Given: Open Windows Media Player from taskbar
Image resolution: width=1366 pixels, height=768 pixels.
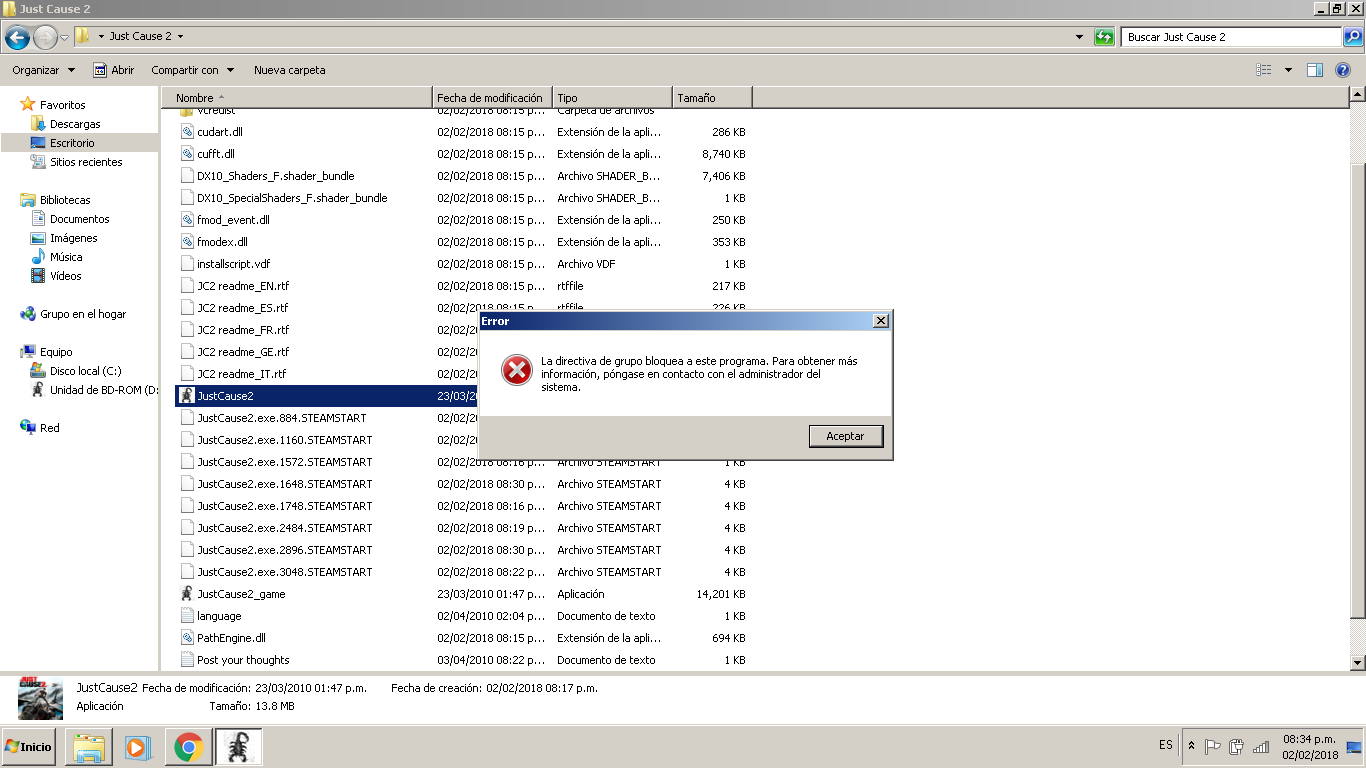Looking at the screenshot, I should click(138, 747).
